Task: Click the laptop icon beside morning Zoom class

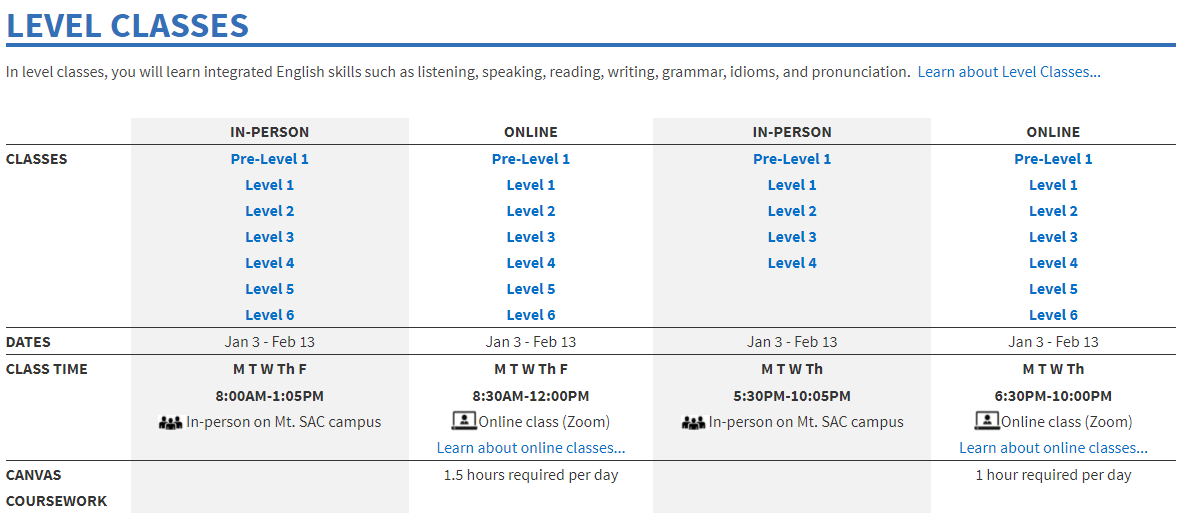Action: pos(464,421)
